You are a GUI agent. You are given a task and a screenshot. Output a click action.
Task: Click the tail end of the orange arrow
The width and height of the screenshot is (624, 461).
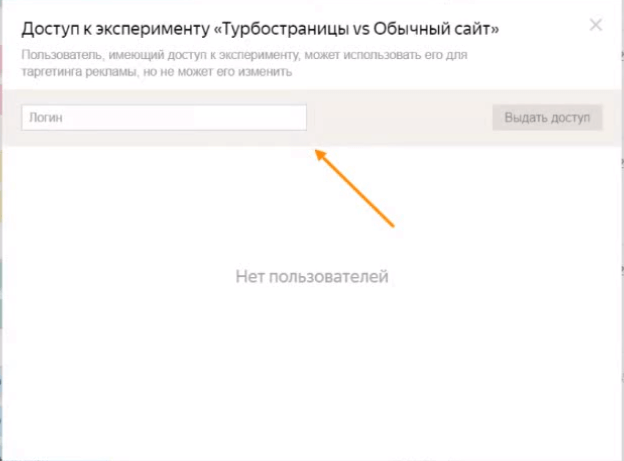pos(396,225)
